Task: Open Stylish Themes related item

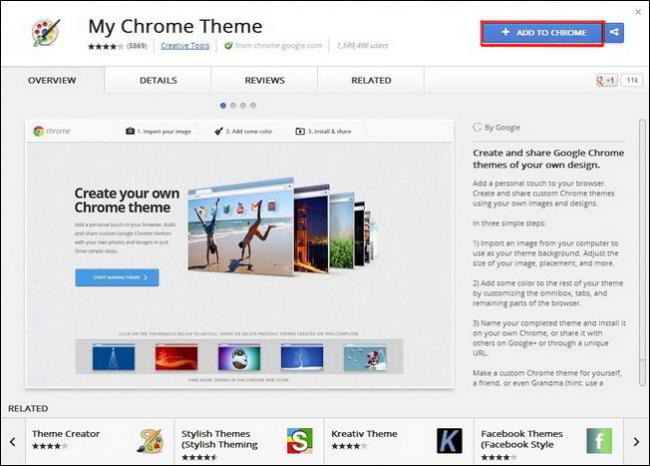Action: (249, 442)
